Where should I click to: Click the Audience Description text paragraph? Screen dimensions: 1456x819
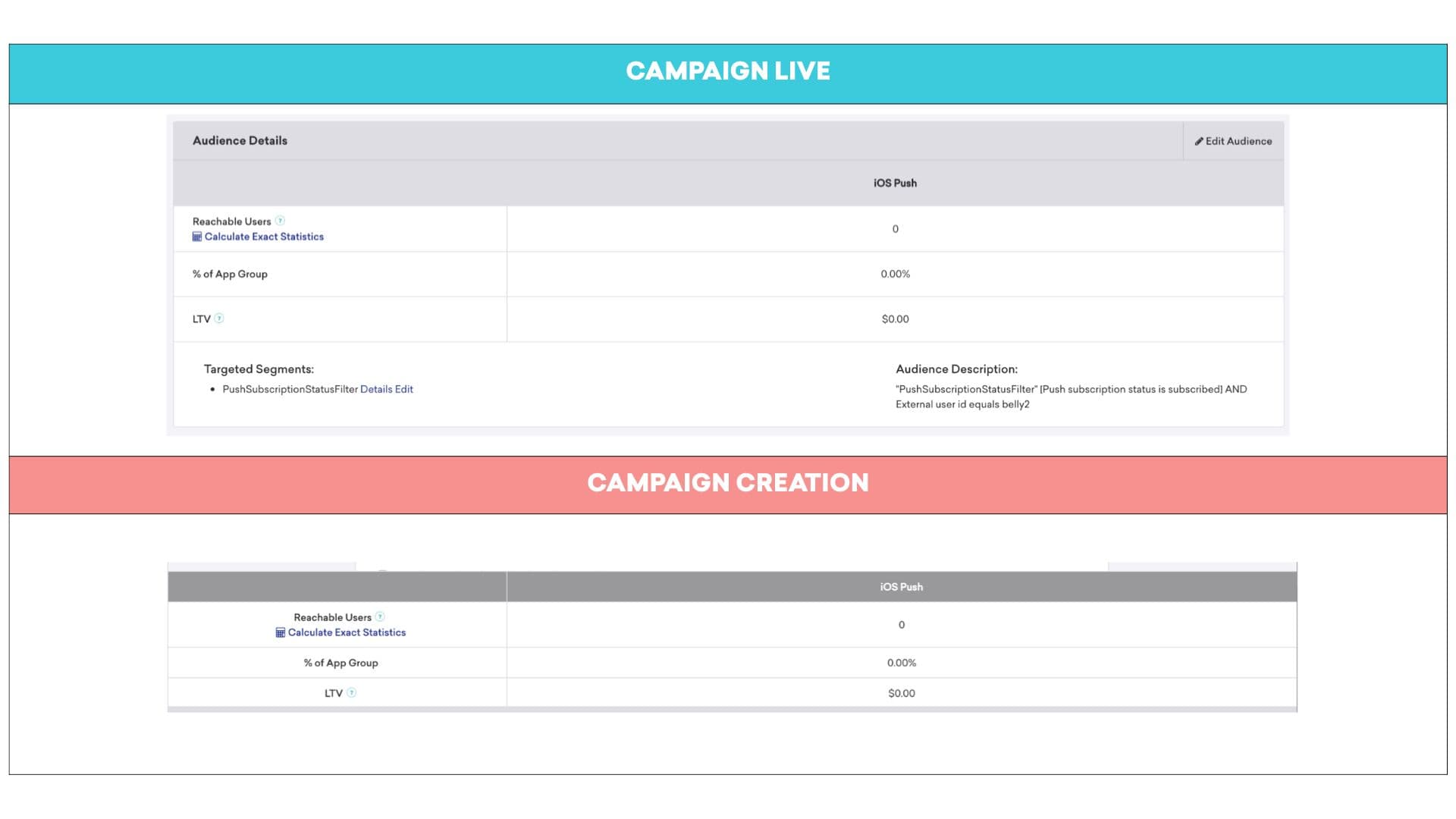click(x=1071, y=397)
